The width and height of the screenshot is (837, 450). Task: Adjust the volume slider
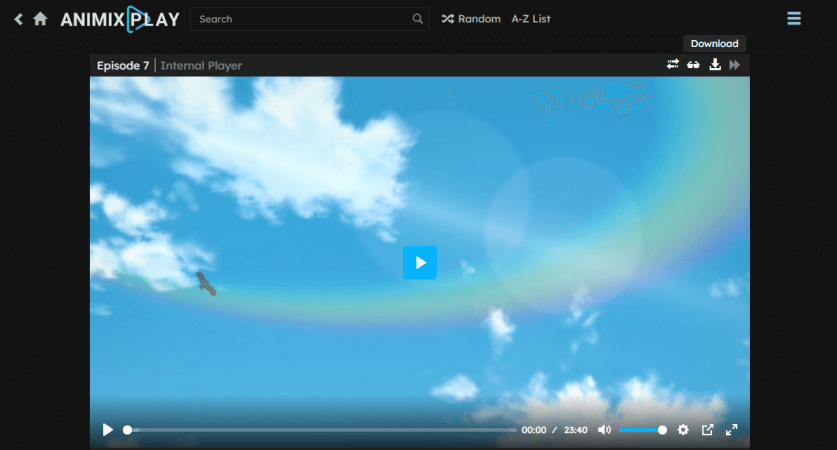point(643,430)
